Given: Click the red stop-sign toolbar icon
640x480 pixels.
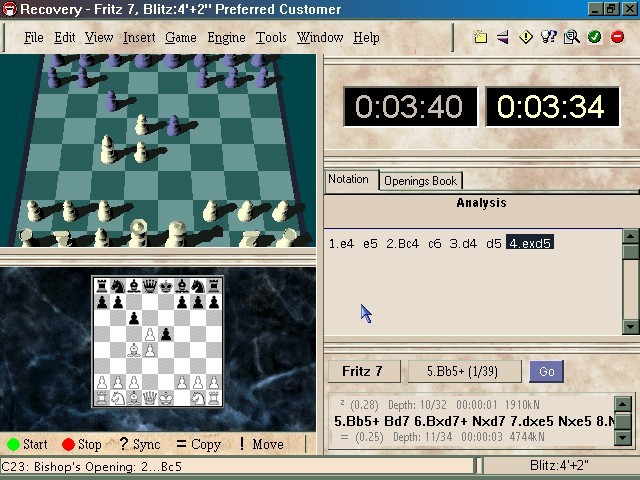Looking at the screenshot, I should tap(617, 37).
